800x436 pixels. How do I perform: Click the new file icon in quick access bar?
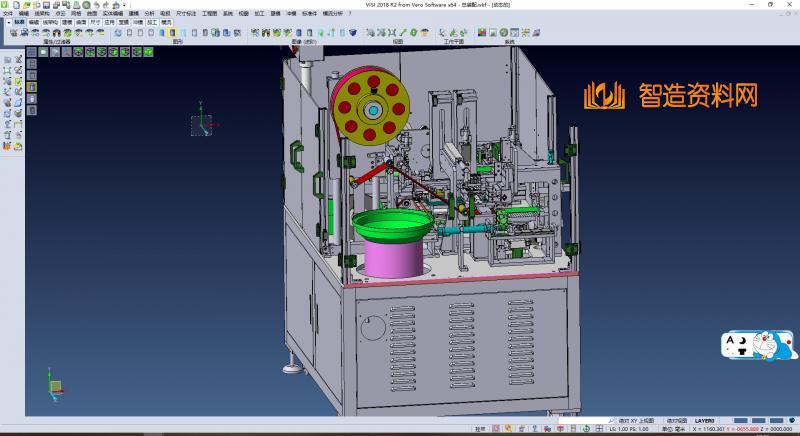[15, 5]
